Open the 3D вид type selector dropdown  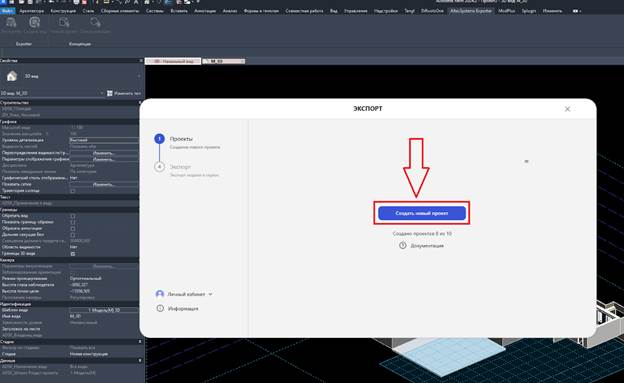tap(139, 76)
